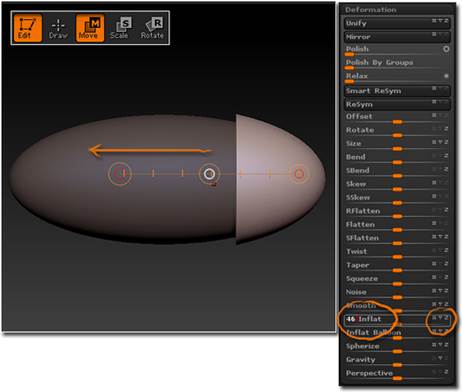Click the ReSym button
Screen dimensions: 462x392
397,104
